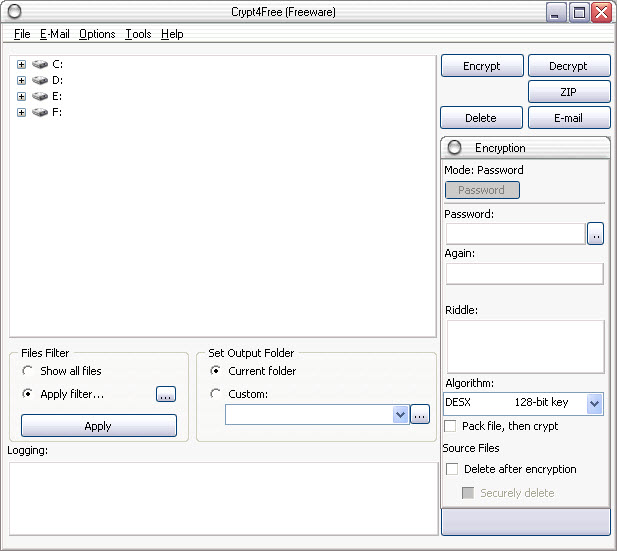Screen dimensions: 617x551
Task: Close the Crypt4Free window
Action: (602, 13)
